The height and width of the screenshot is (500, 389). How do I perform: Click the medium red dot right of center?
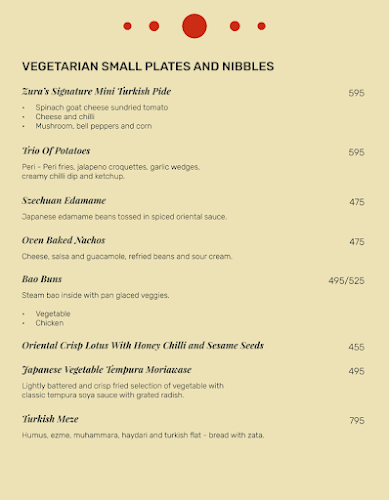[x=235, y=26]
